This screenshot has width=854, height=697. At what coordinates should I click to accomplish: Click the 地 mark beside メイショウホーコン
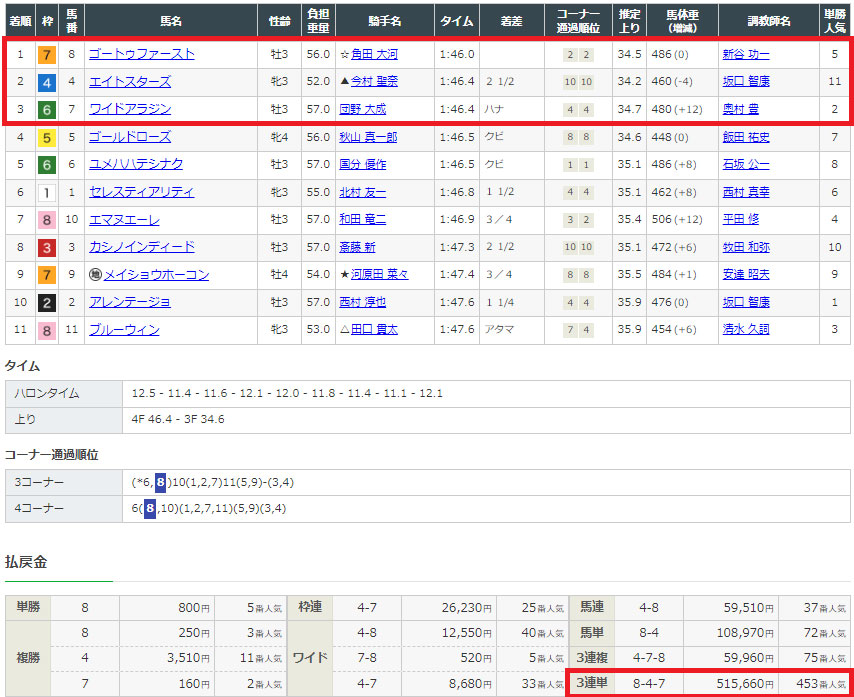point(94,275)
